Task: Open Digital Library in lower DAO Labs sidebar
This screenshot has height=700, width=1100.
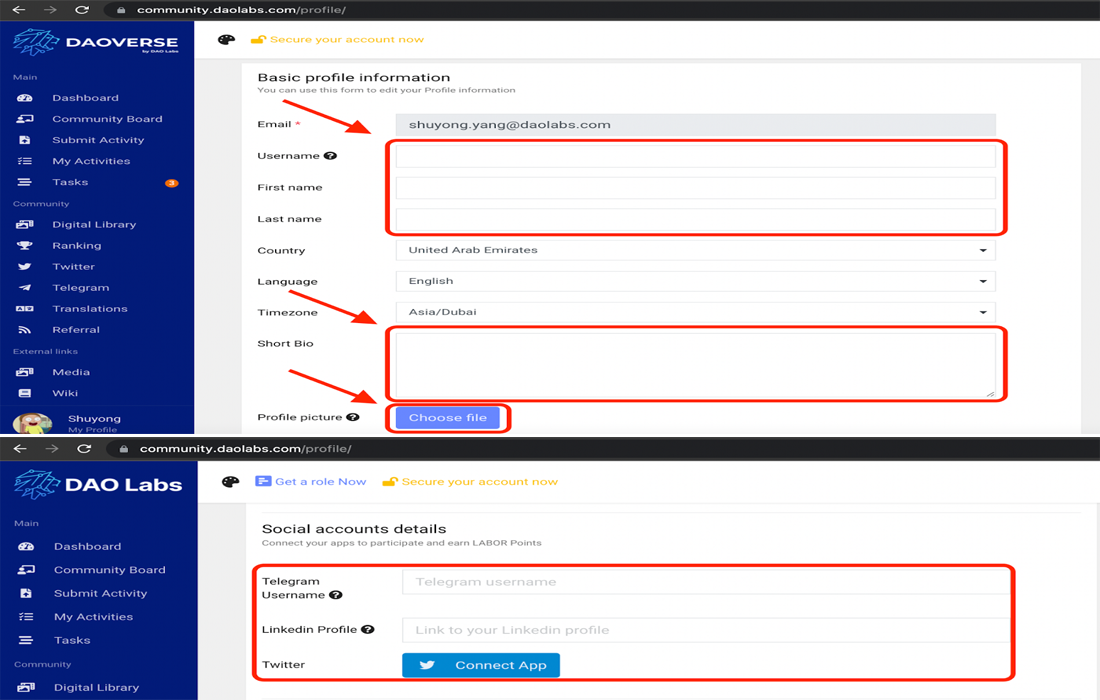Action: pyautogui.click(x=96, y=687)
